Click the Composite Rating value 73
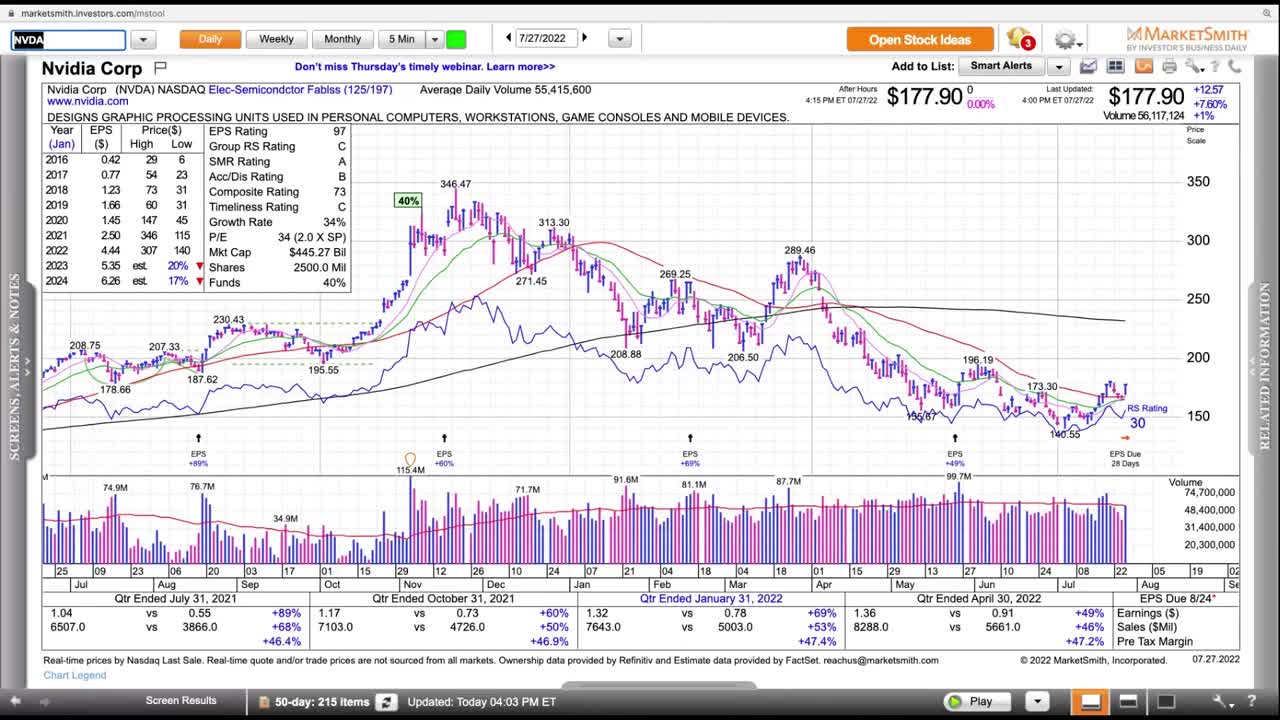The height and width of the screenshot is (720, 1280). (339, 192)
